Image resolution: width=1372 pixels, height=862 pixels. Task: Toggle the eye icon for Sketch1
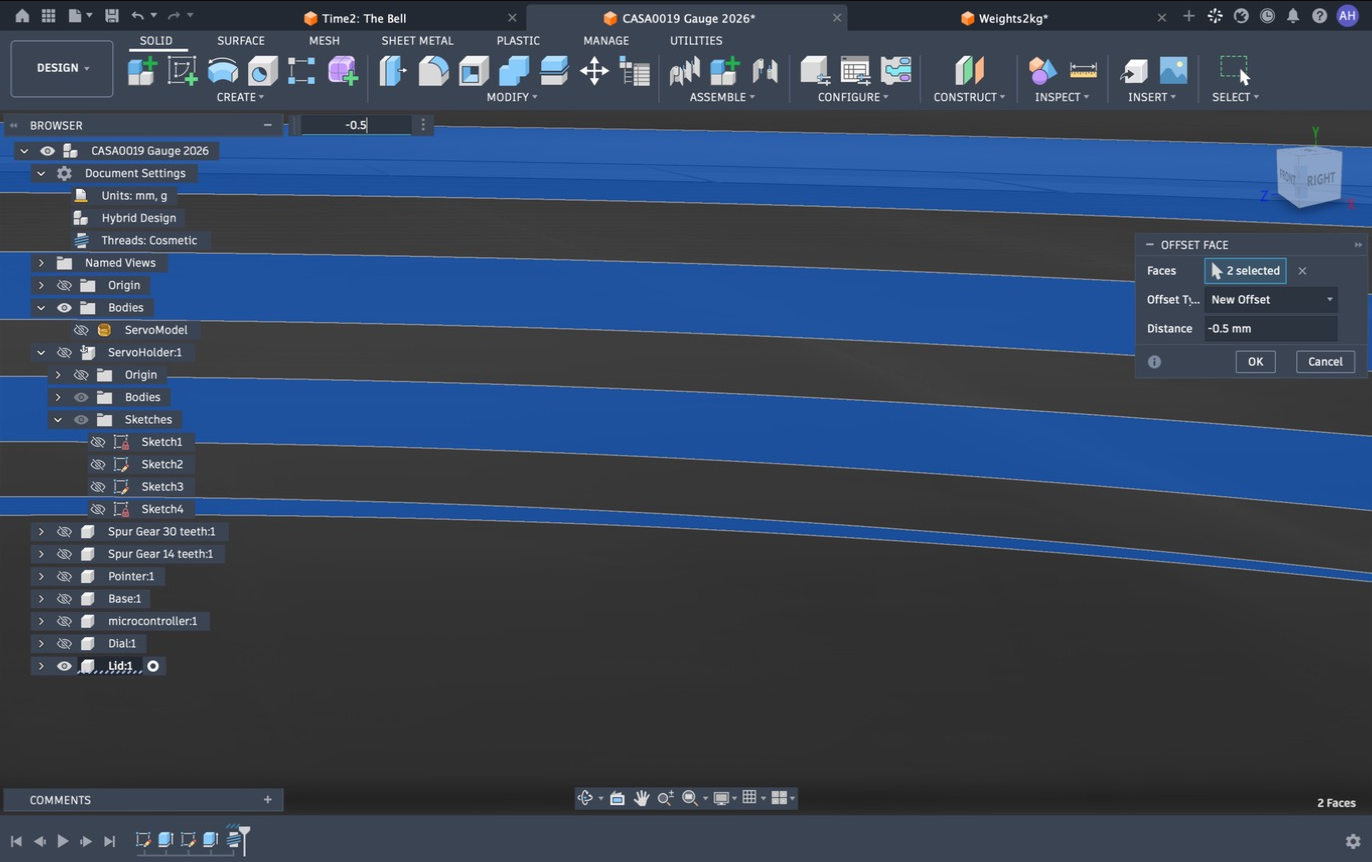(98, 442)
